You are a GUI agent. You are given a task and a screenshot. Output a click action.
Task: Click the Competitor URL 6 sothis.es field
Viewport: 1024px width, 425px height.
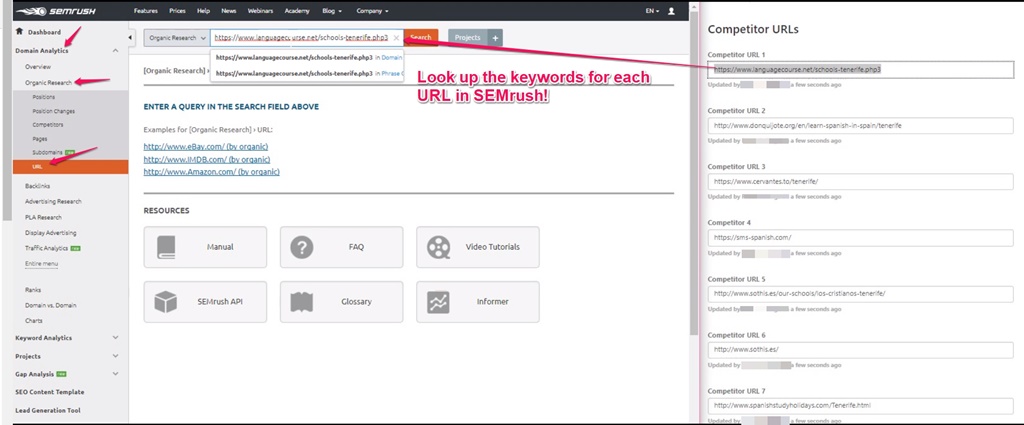tap(860, 350)
